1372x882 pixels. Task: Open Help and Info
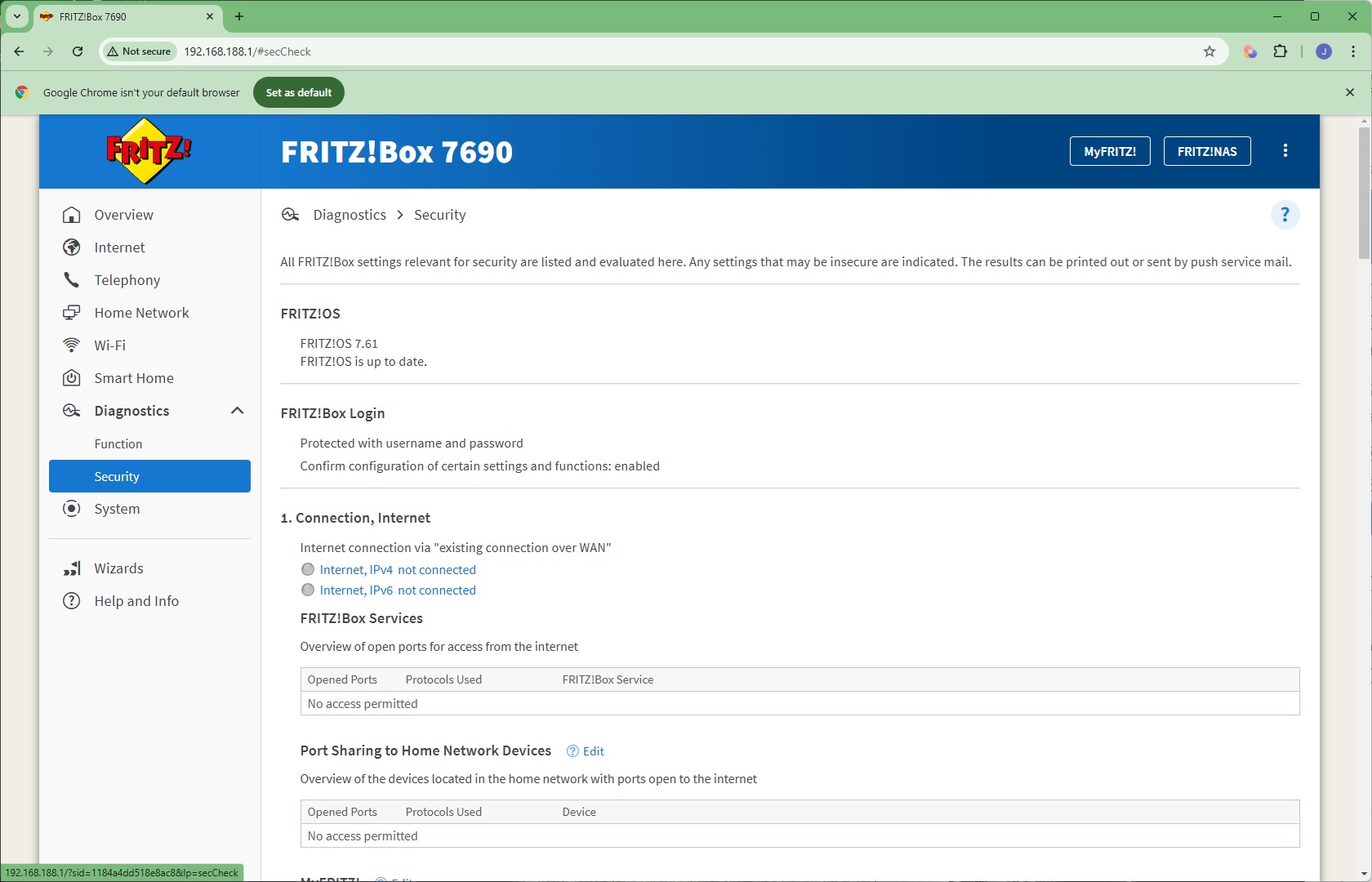click(x=136, y=601)
